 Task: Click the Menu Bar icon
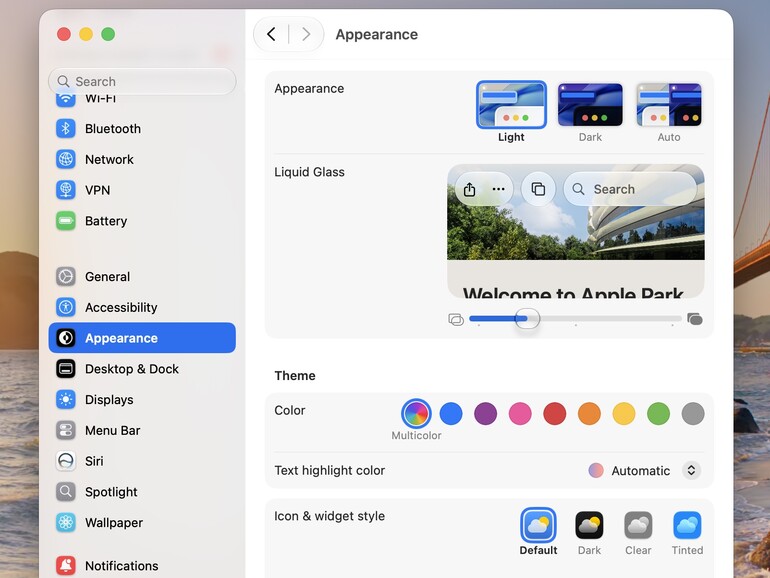(65, 430)
